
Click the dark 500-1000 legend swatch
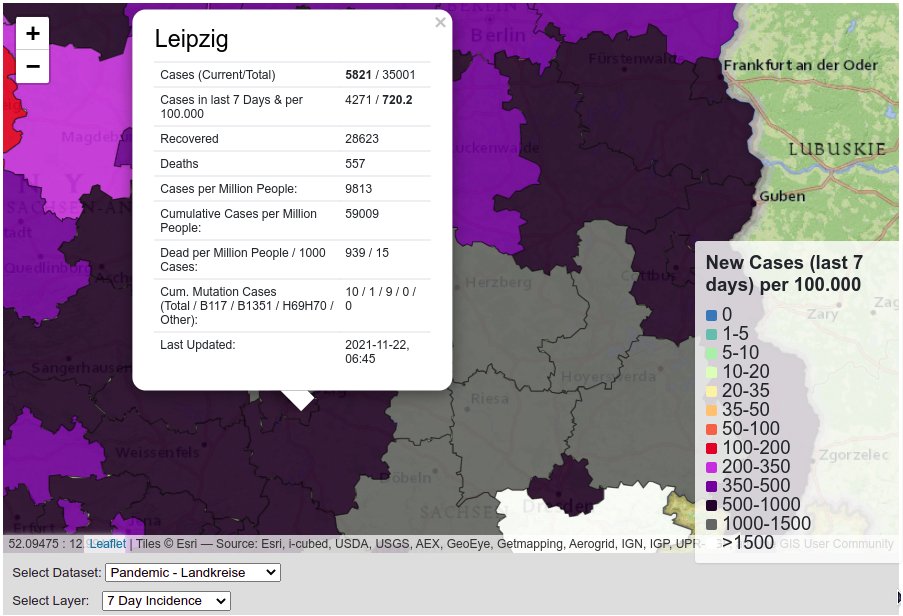click(x=711, y=505)
